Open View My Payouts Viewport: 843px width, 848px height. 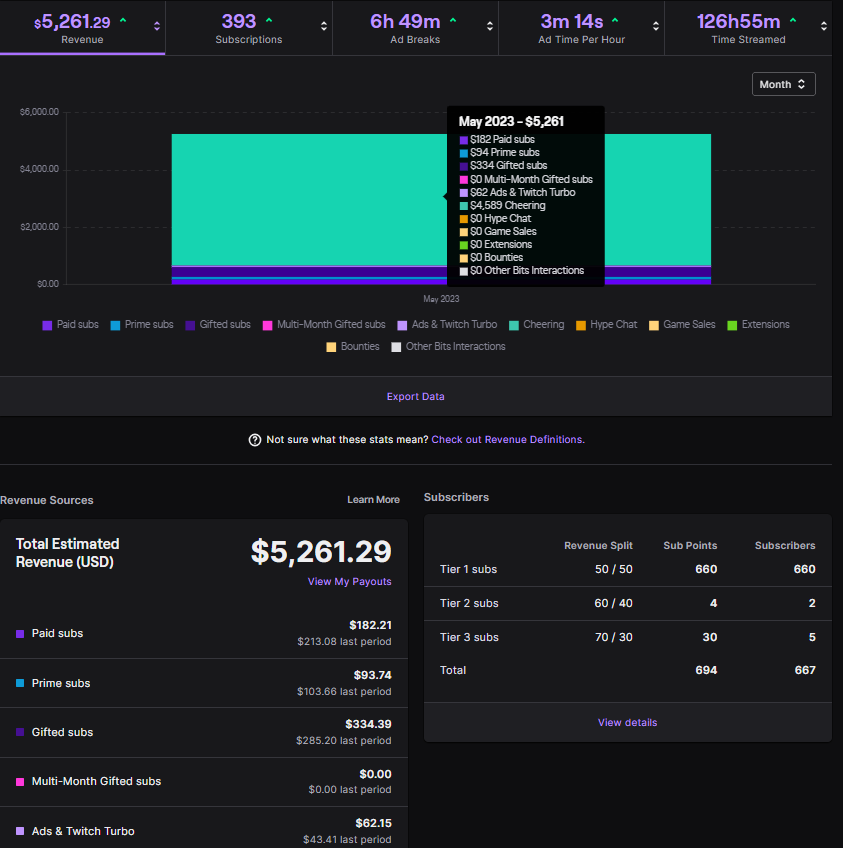pos(349,581)
